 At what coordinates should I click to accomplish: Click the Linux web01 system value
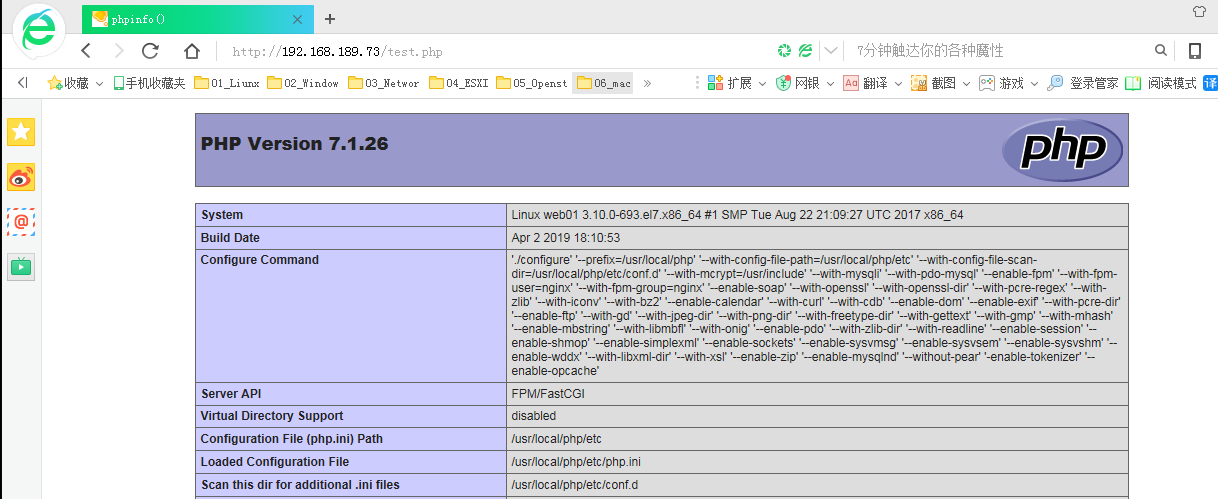[737, 215]
